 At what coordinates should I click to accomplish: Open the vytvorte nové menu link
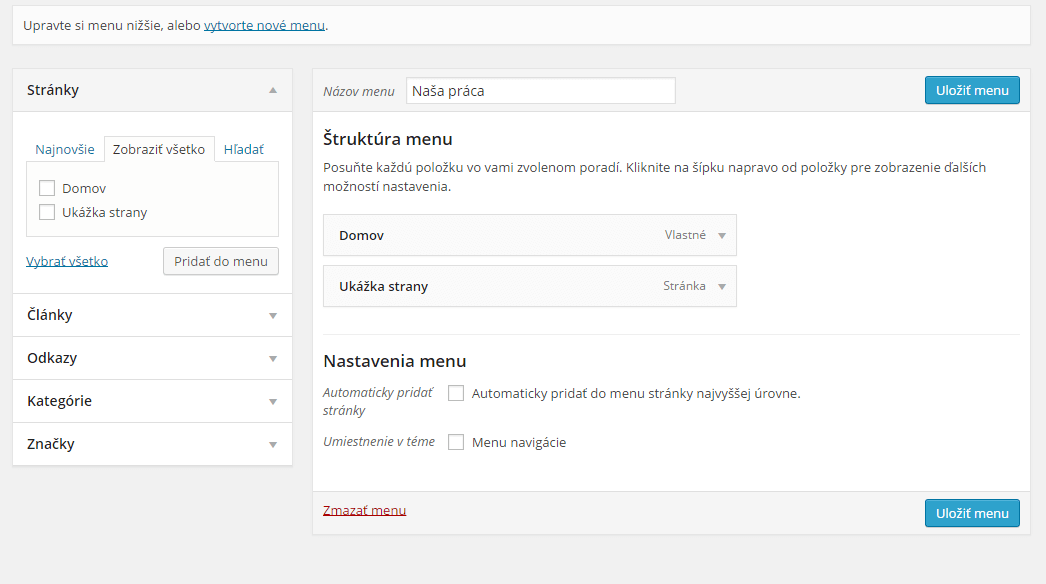click(x=264, y=25)
